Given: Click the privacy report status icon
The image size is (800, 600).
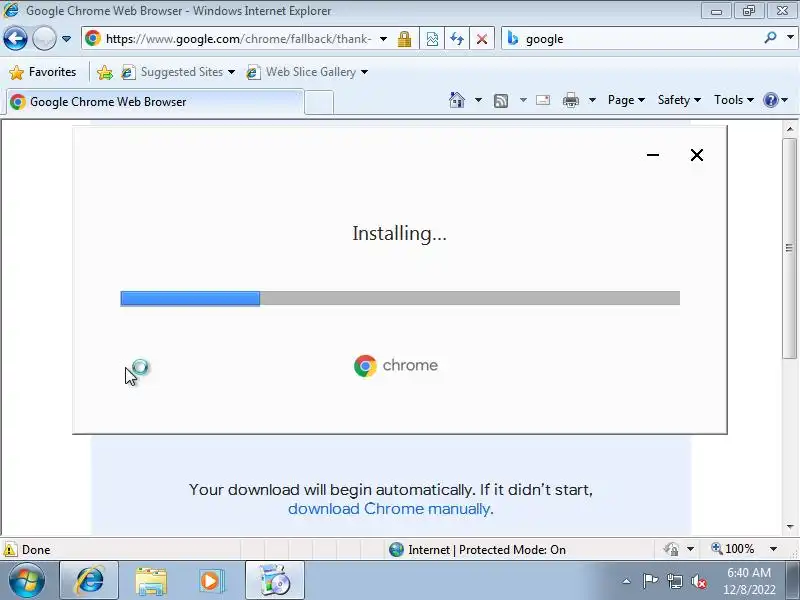Looking at the screenshot, I should tap(671, 549).
